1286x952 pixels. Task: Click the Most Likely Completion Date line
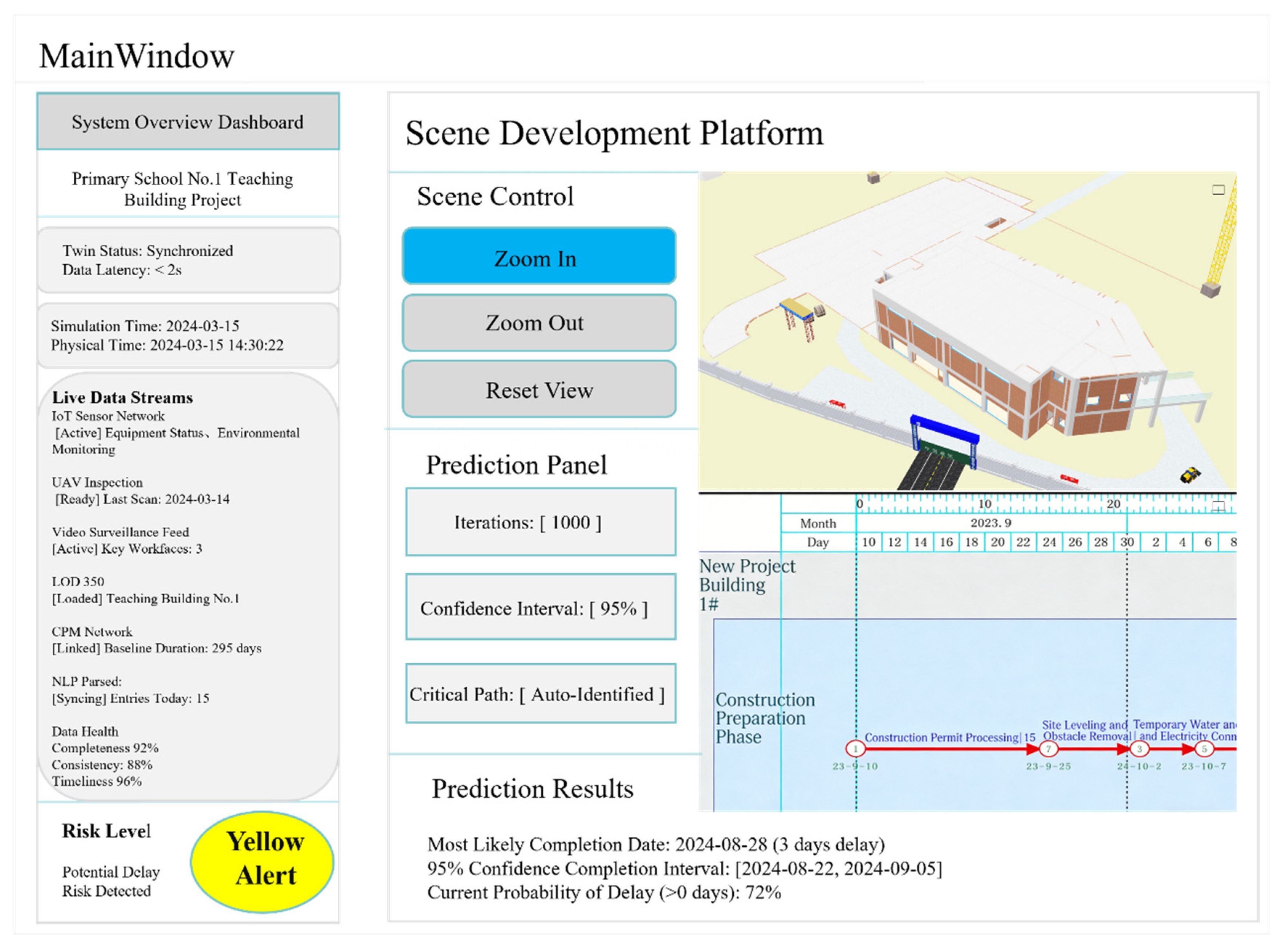pos(656,844)
